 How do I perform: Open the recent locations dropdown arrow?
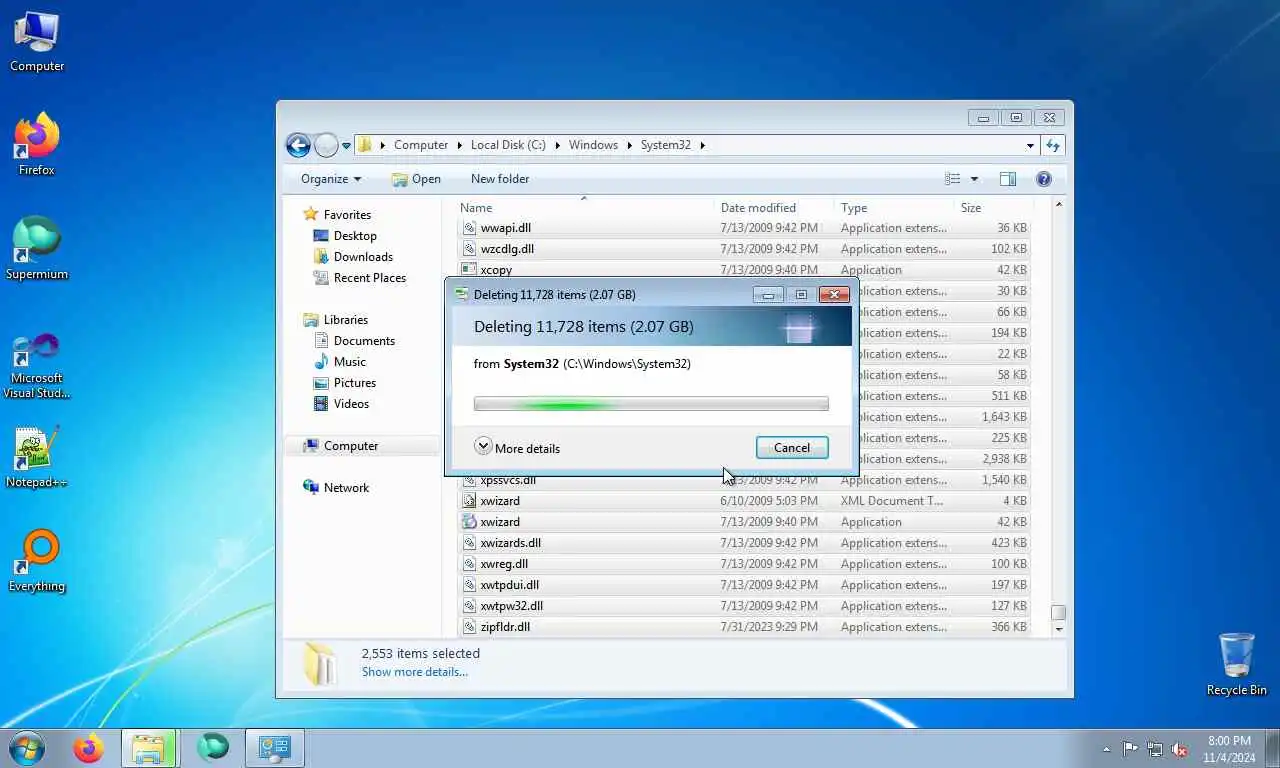point(347,145)
